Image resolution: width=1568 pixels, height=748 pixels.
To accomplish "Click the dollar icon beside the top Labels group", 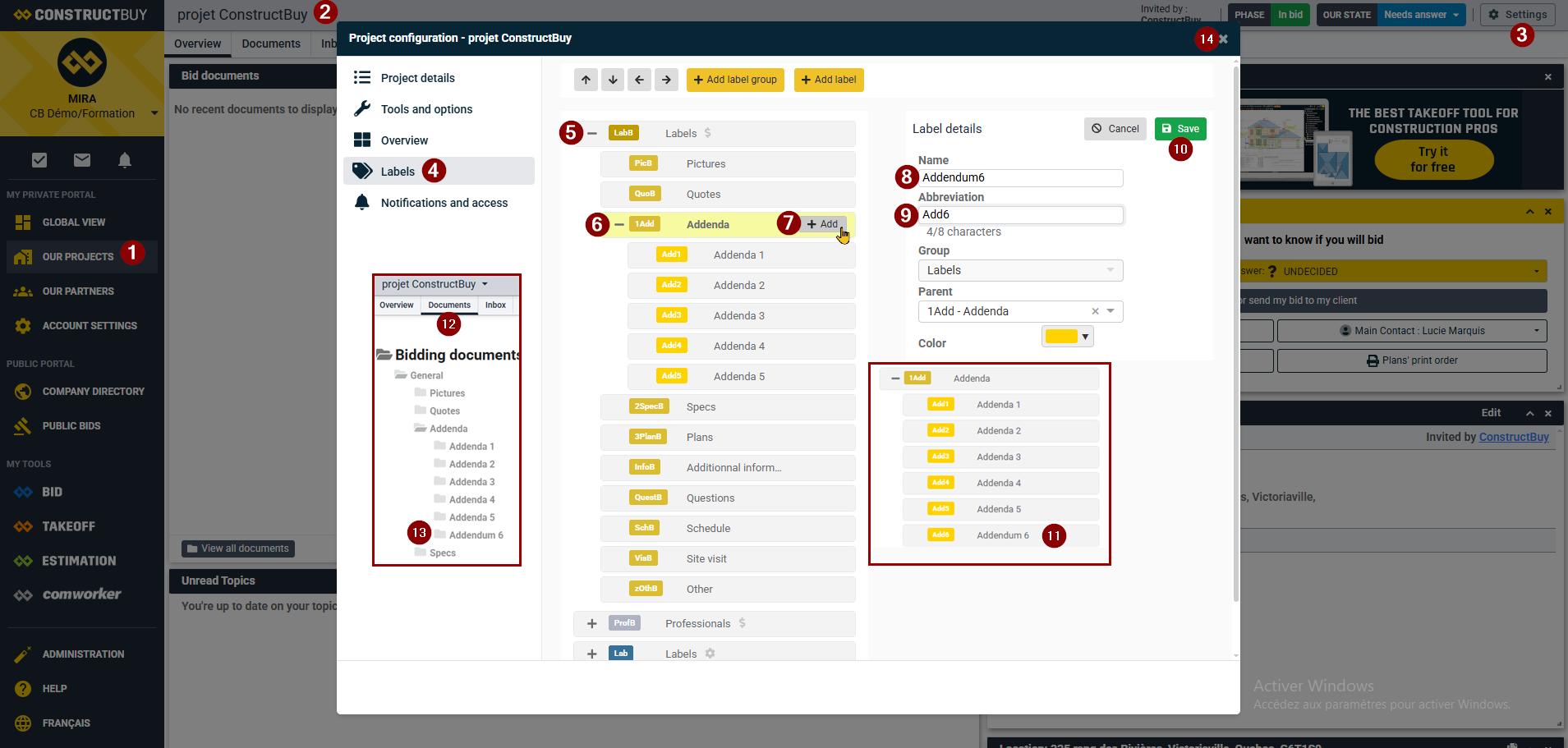I will (x=708, y=133).
